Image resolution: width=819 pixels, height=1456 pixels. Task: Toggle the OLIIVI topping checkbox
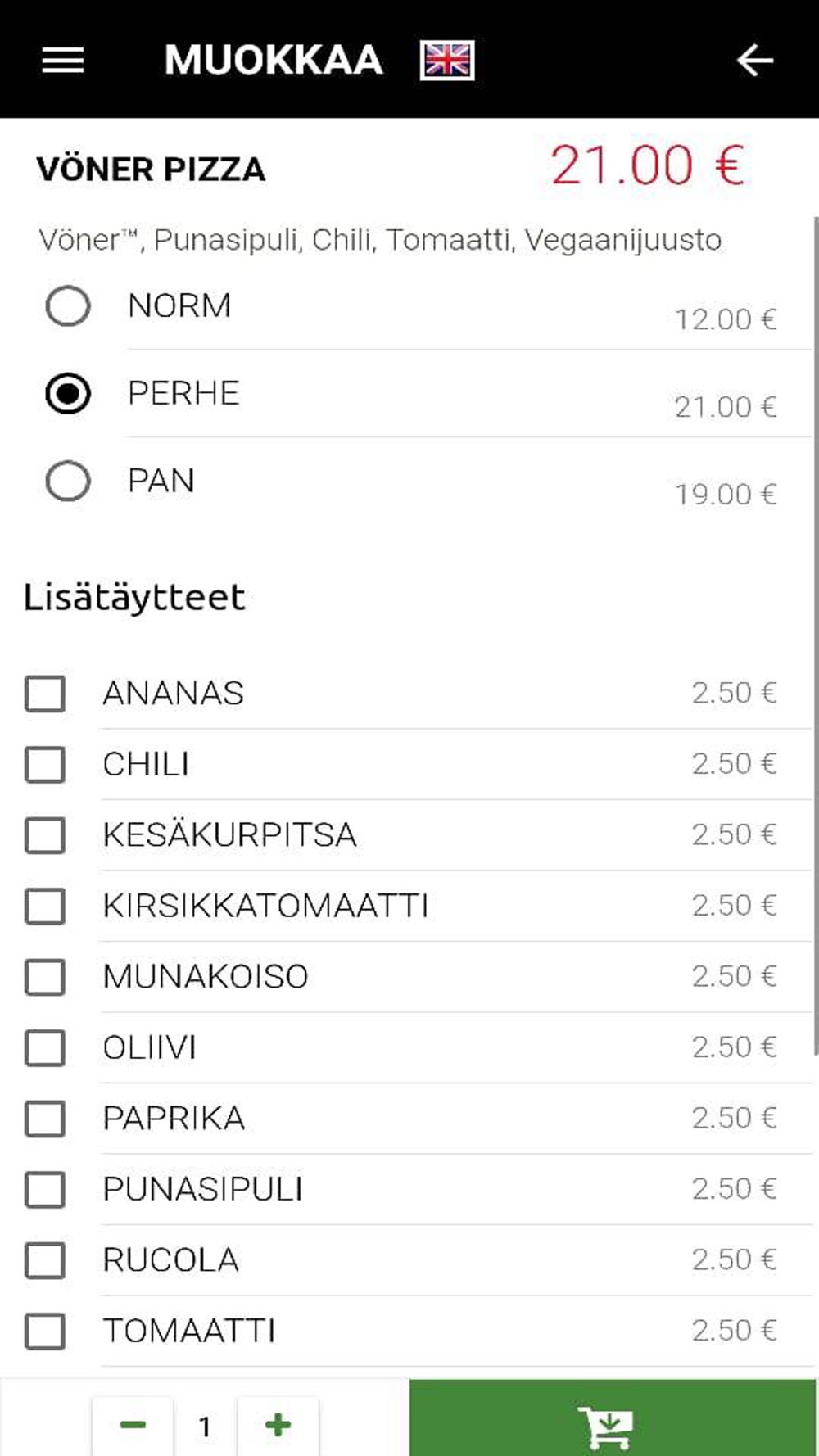pos(45,1048)
